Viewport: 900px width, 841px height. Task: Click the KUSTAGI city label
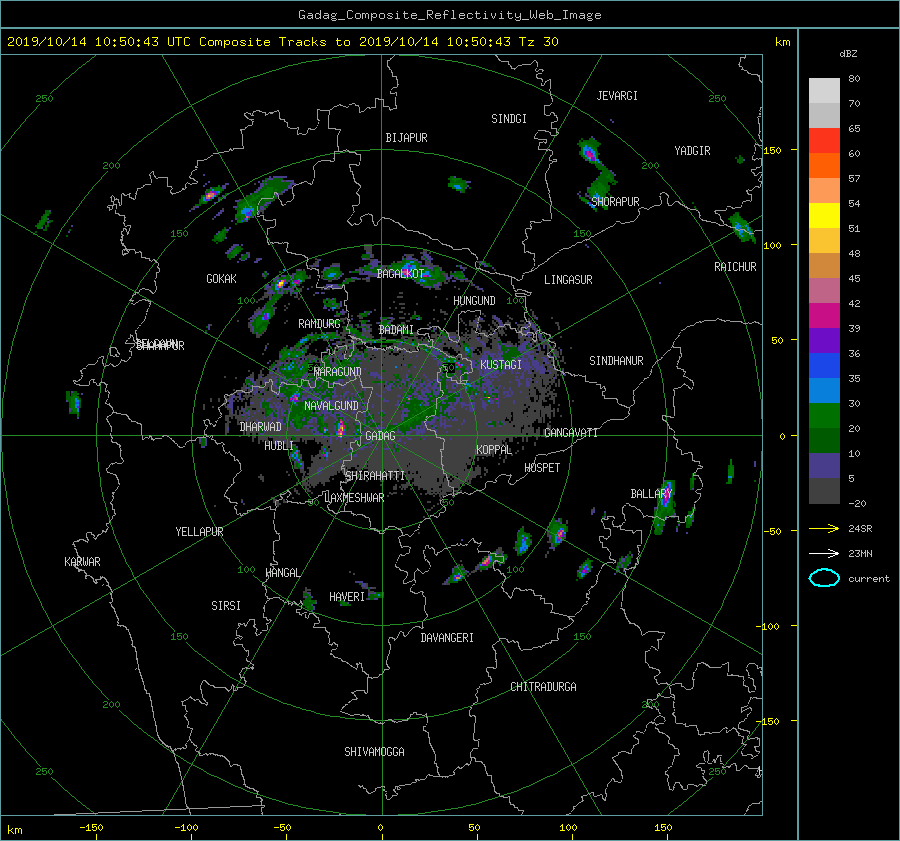pyautogui.click(x=501, y=365)
